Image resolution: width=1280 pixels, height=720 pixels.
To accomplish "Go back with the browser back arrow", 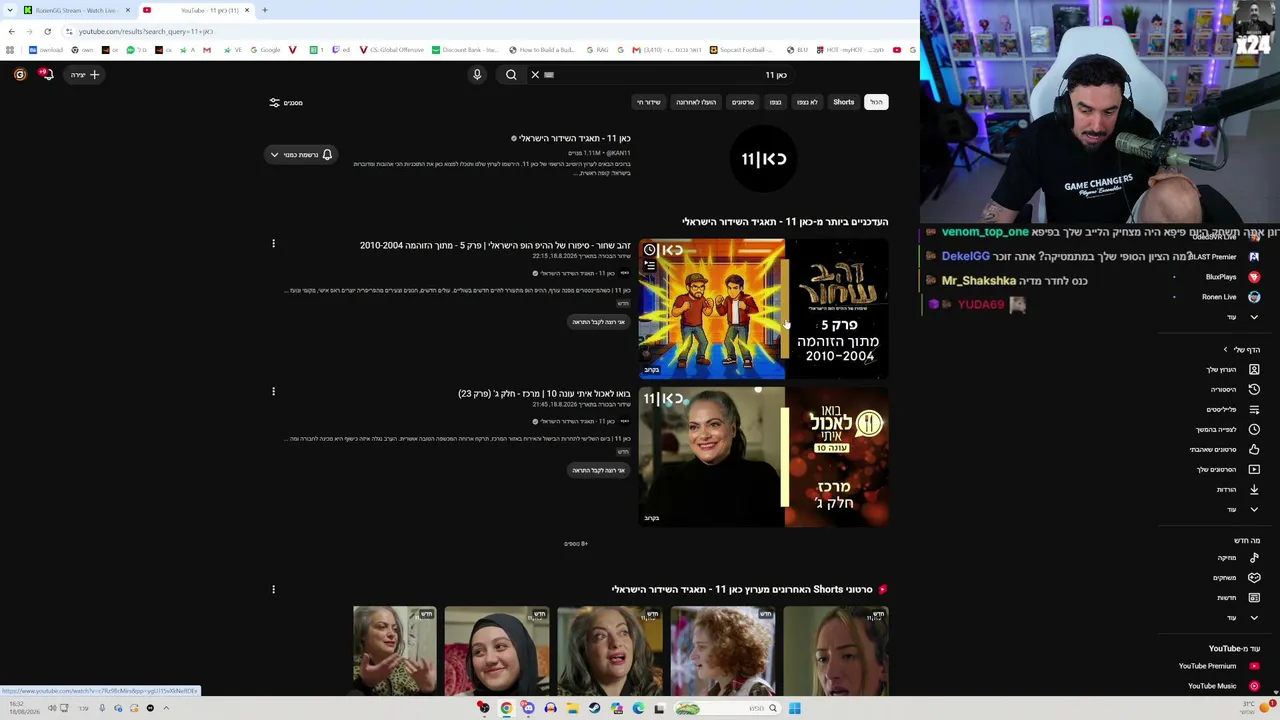I will pos(11,31).
